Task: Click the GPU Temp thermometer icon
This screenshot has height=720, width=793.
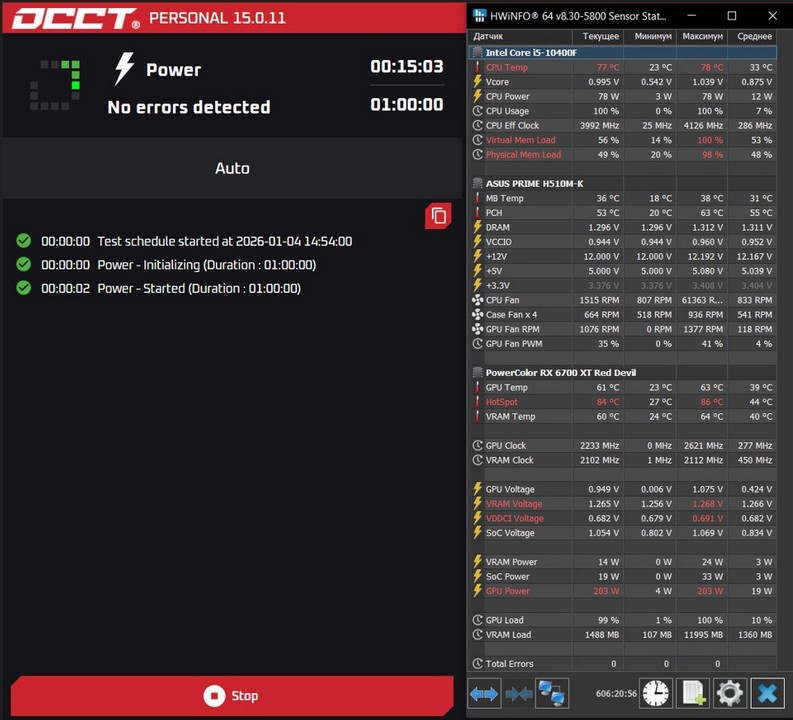Action: [477, 387]
